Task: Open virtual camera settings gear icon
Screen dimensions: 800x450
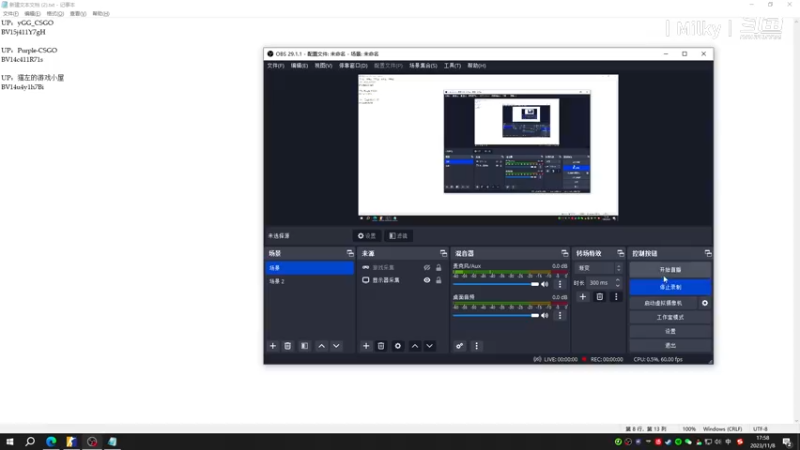Action: tap(705, 303)
